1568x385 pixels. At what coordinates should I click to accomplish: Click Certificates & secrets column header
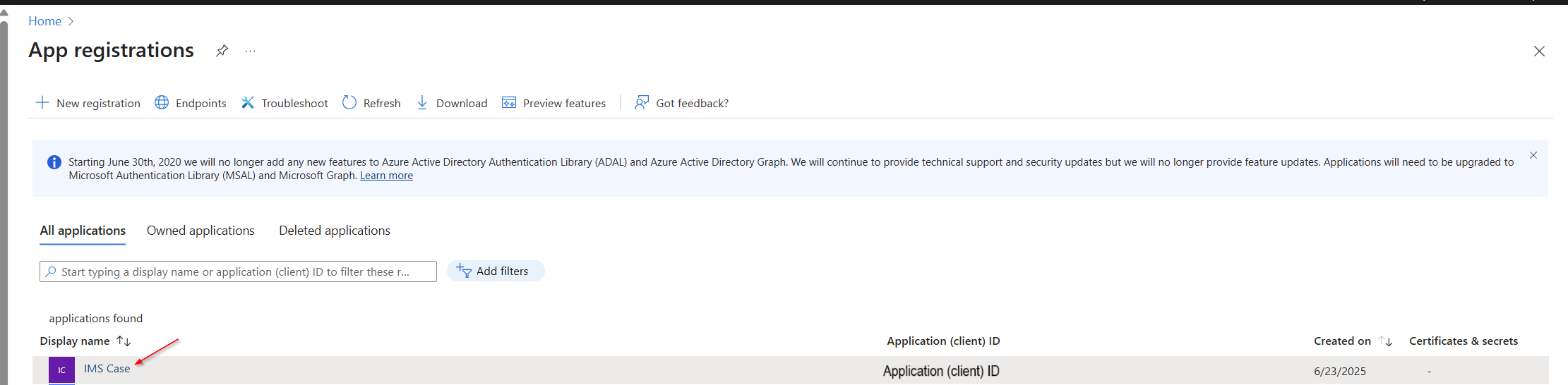click(x=1464, y=341)
